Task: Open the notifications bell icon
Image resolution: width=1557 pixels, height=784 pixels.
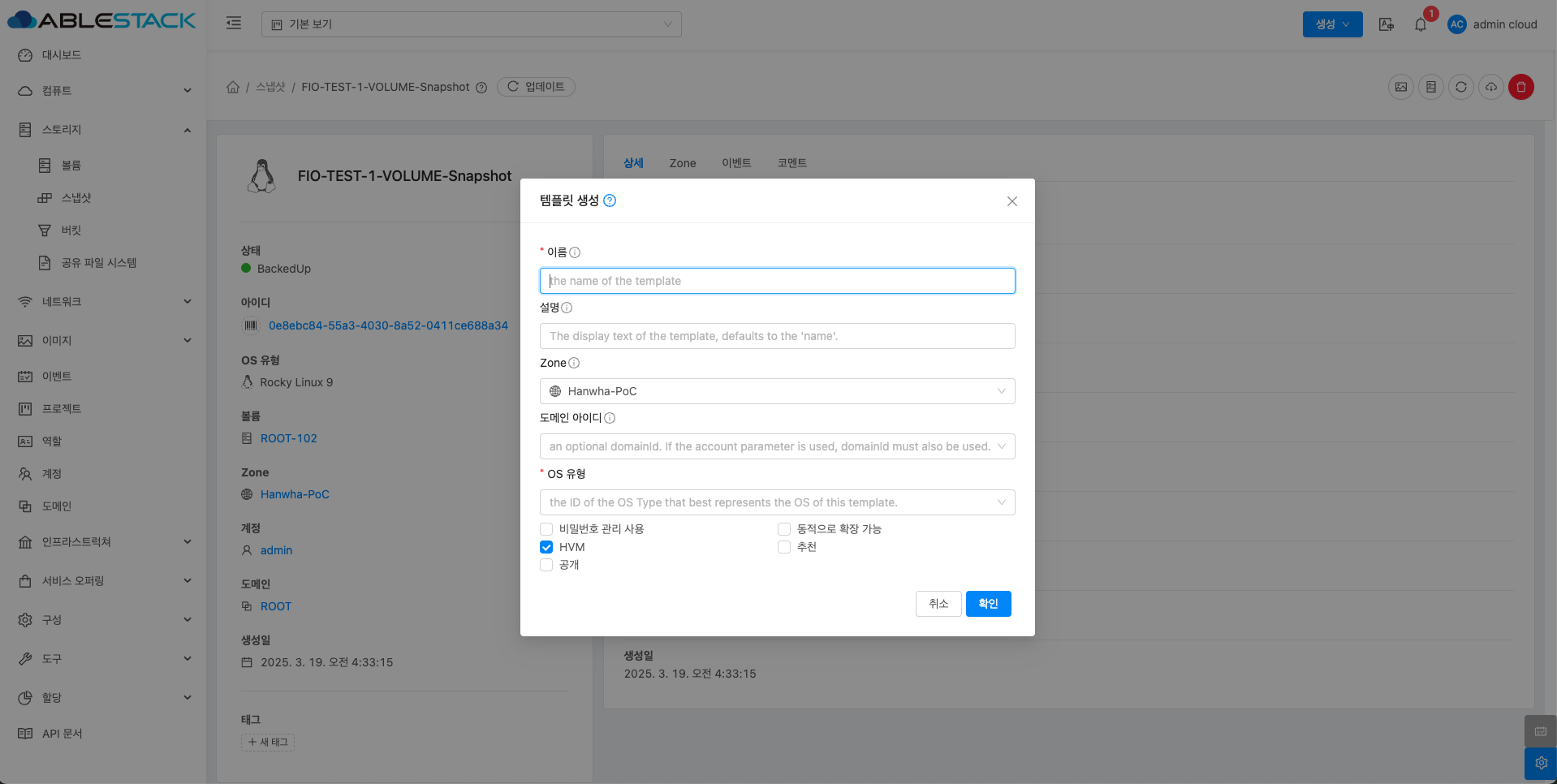Action: click(x=1420, y=24)
